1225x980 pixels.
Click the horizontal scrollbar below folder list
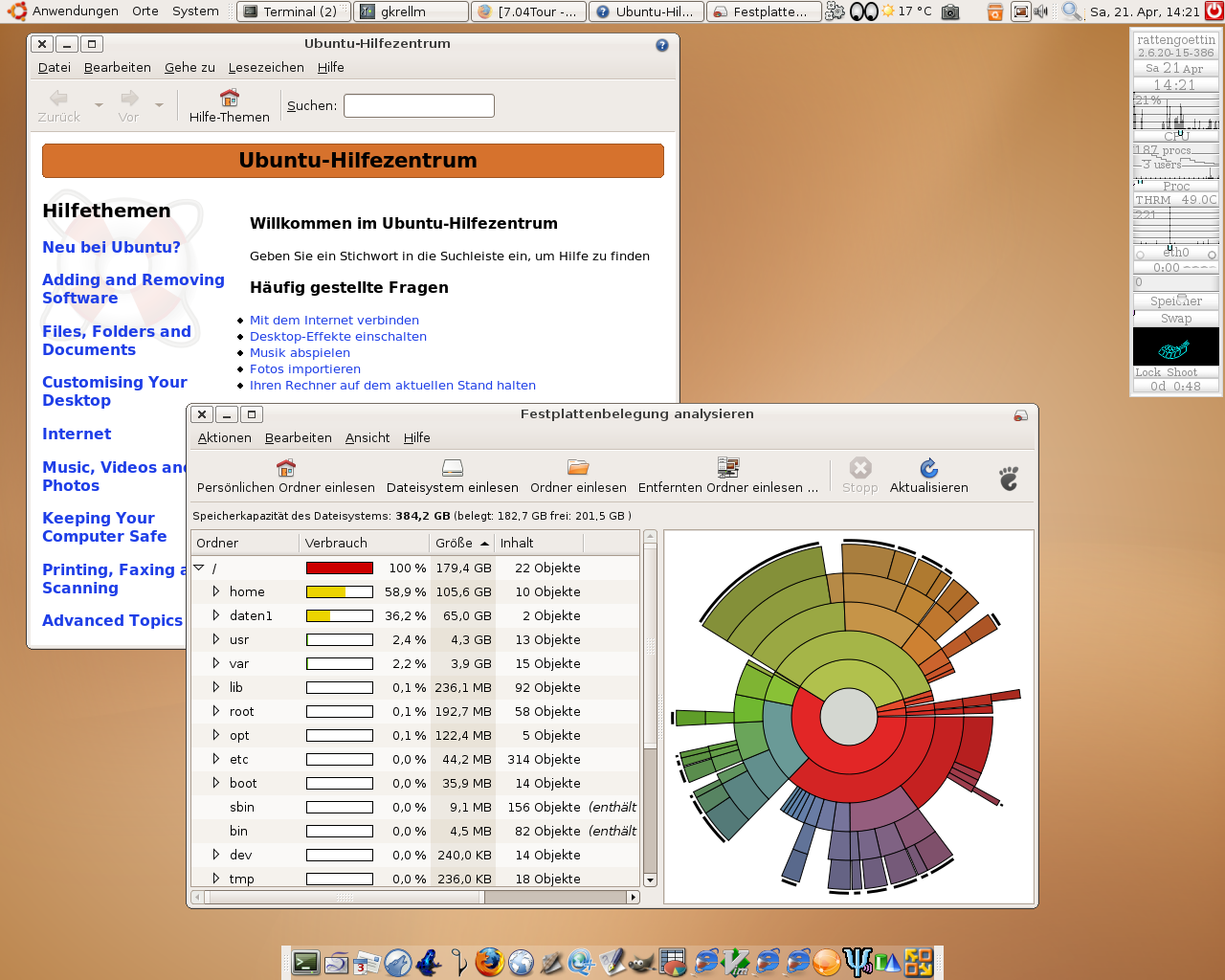pos(415,897)
